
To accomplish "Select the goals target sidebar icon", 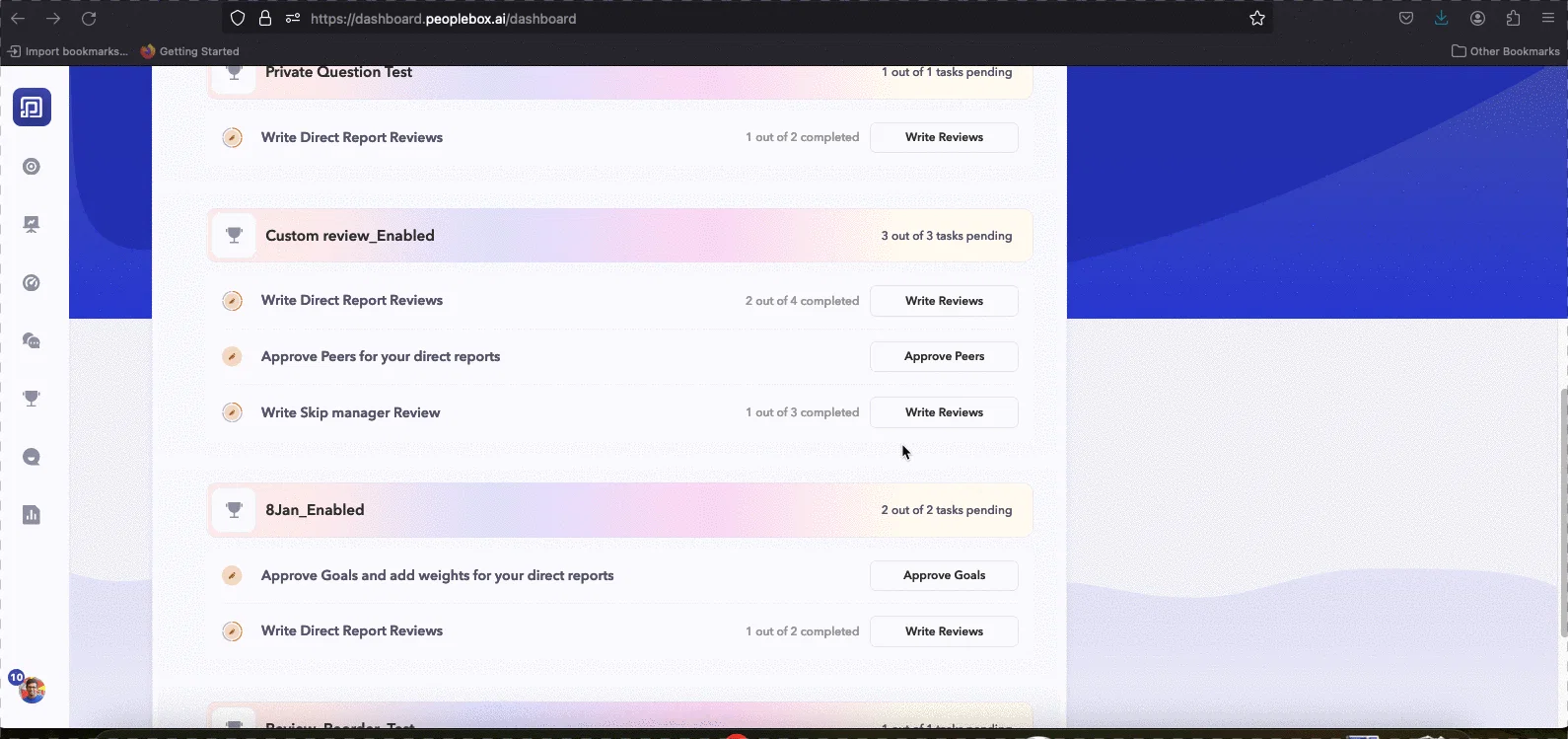I will pyautogui.click(x=32, y=167).
